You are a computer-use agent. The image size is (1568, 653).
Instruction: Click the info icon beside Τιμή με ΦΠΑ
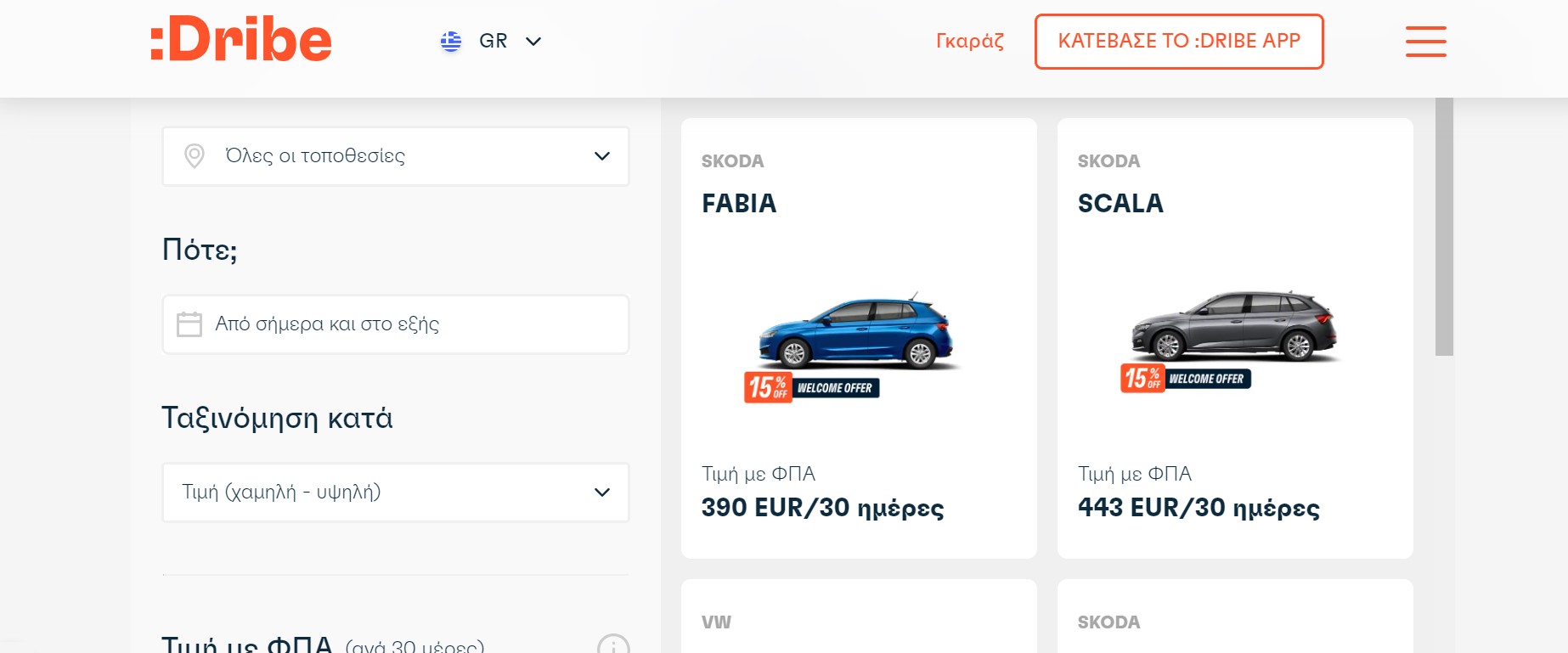pyautogui.click(x=613, y=645)
